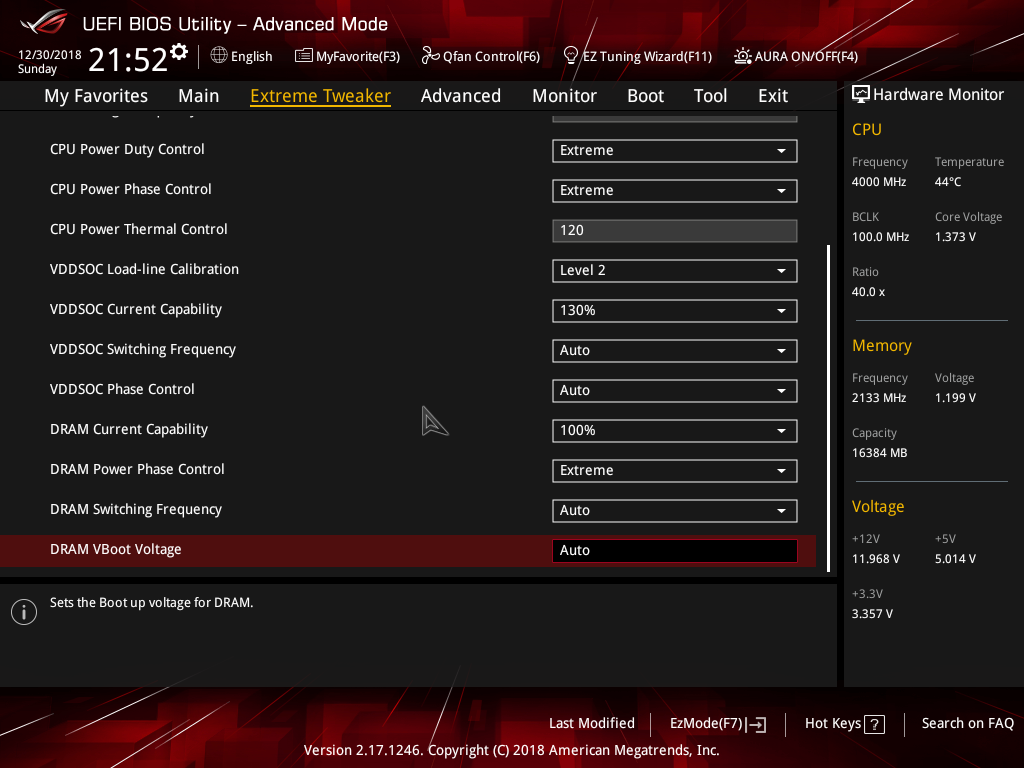Expand VDDSOC Switching Frequency dropdown
Screen dimensions: 1024x768
[675, 351]
